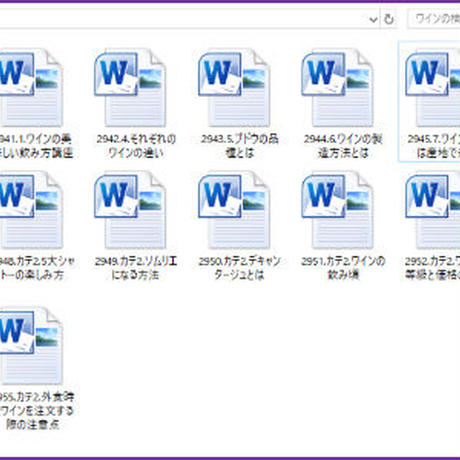
Task: Select Word file icon 2952.カテ2 等級と価格
Action: point(433,210)
